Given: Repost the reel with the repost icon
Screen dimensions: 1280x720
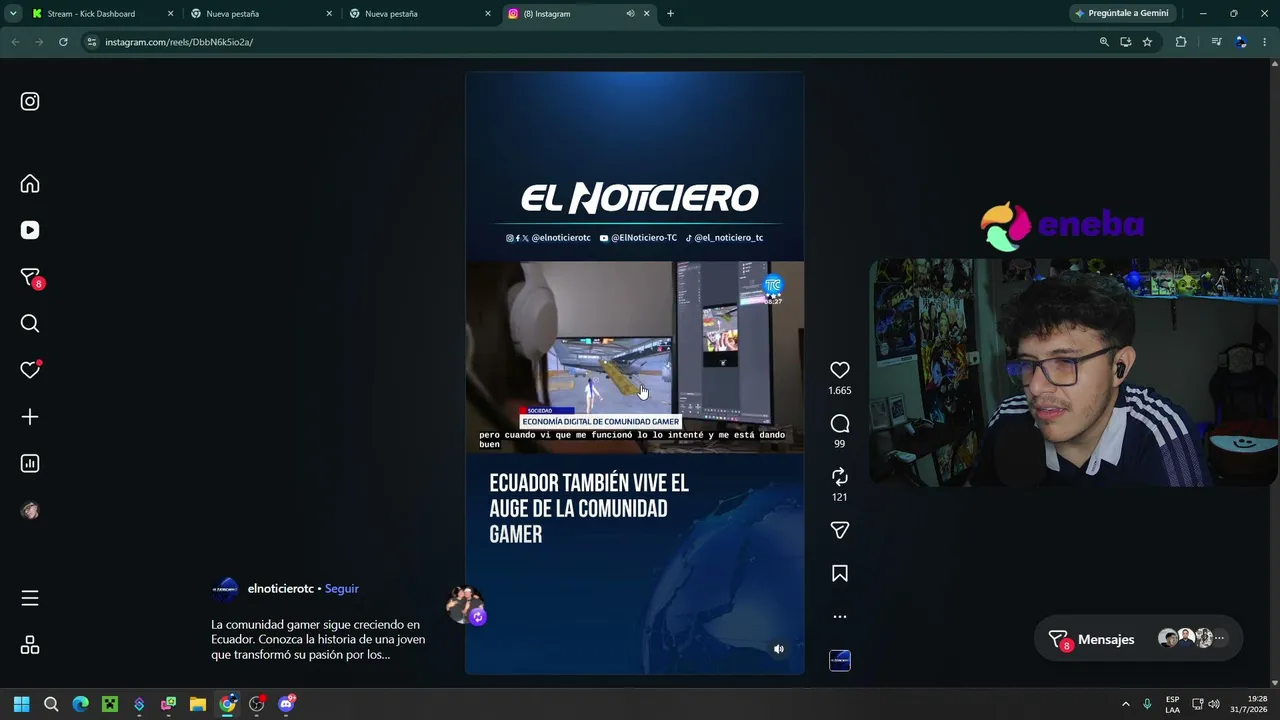Looking at the screenshot, I should [x=840, y=477].
